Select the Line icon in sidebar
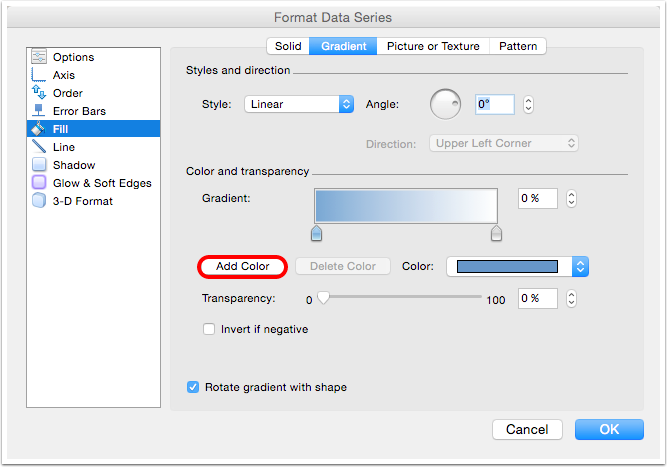This screenshot has height=467, width=667. tap(39, 147)
